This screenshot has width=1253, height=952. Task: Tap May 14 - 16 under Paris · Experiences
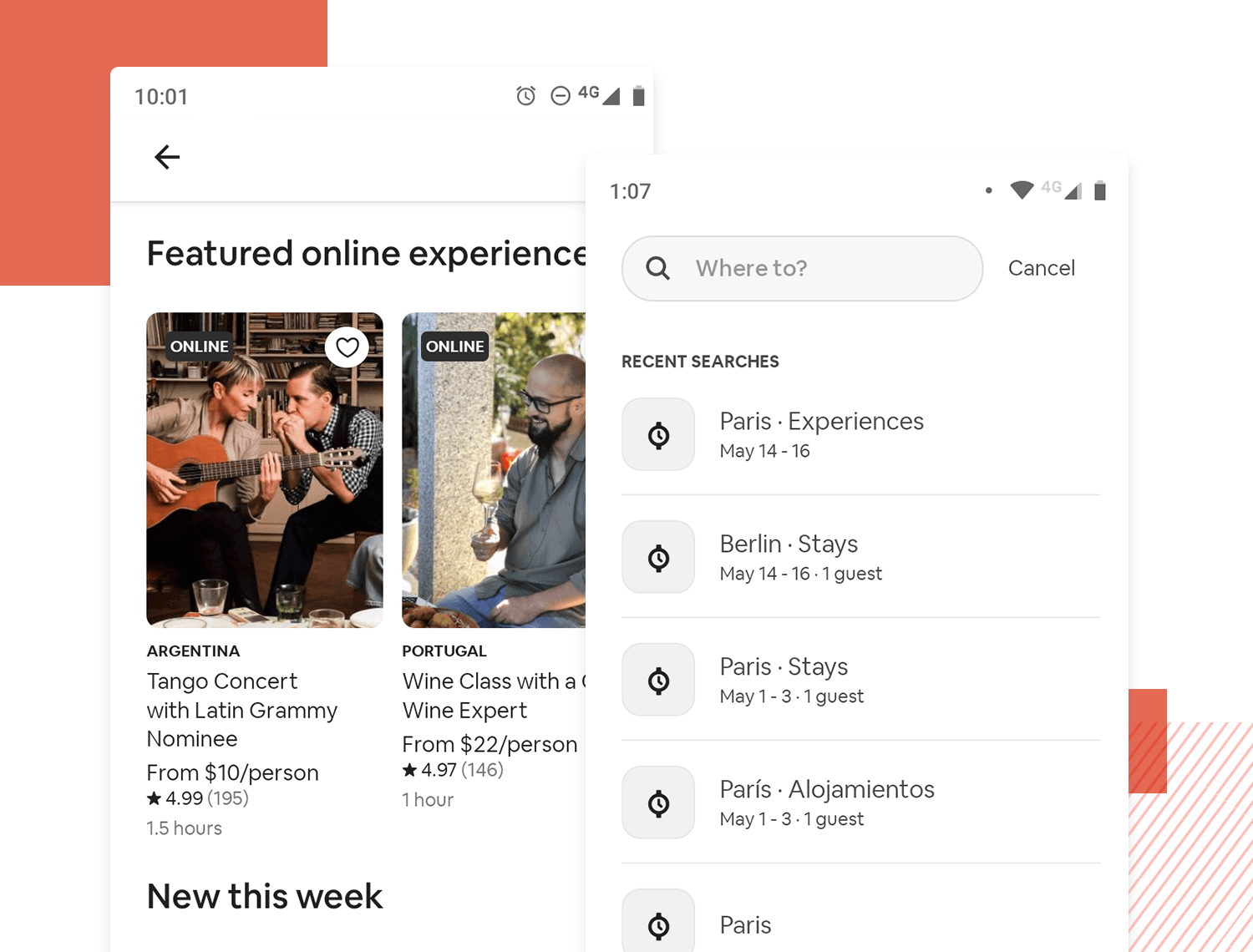[764, 451]
